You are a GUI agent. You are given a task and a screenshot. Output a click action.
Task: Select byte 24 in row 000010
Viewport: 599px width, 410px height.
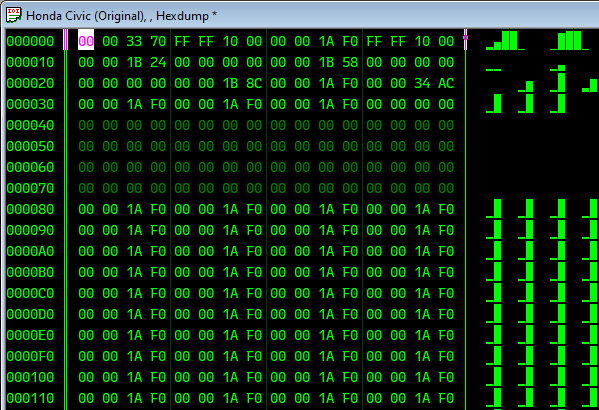coord(158,62)
